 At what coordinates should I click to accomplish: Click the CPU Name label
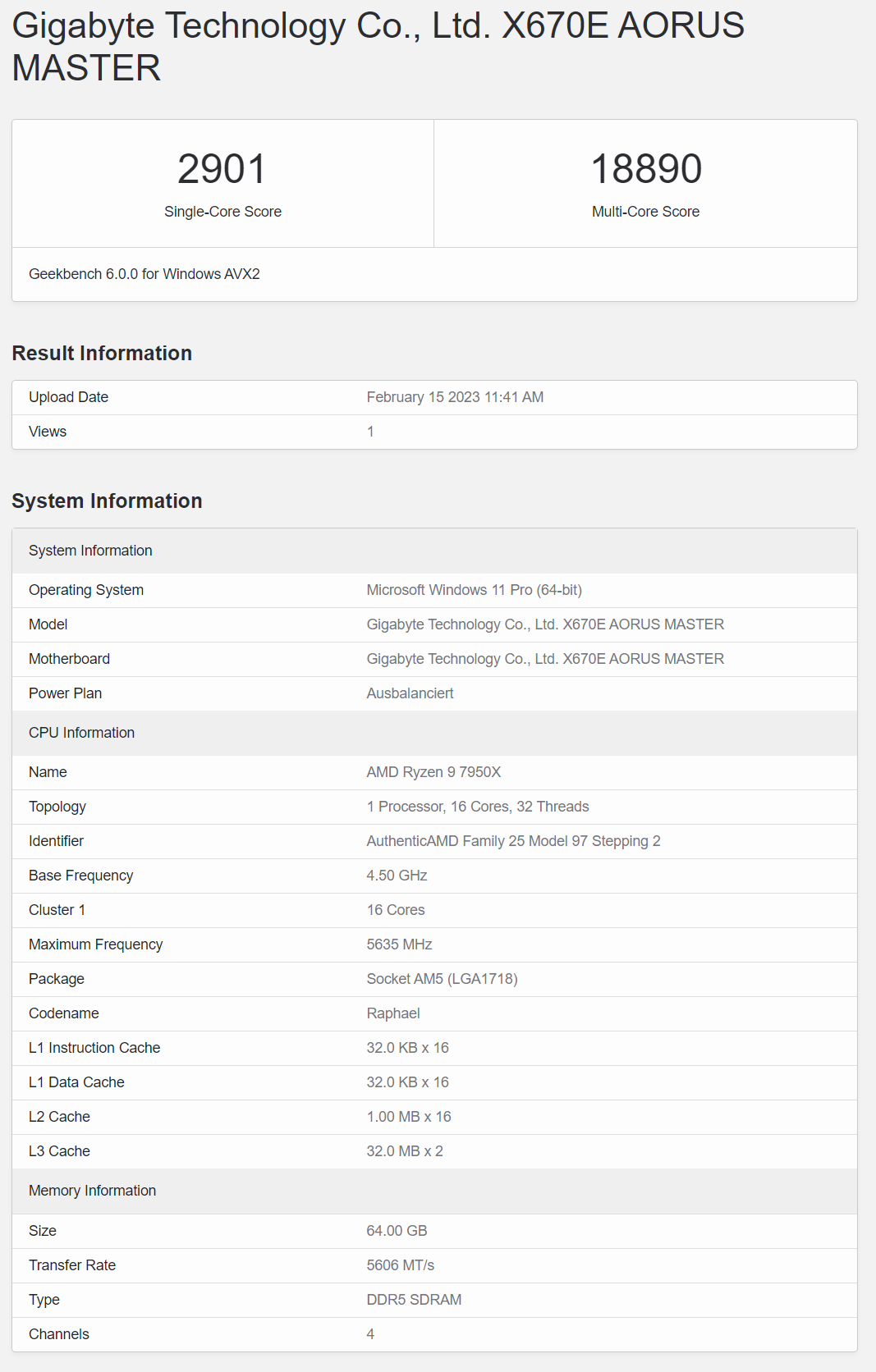[48, 772]
